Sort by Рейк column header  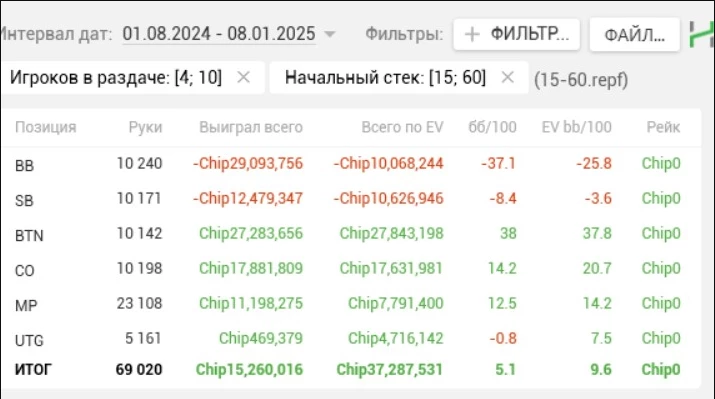pyautogui.click(x=663, y=127)
